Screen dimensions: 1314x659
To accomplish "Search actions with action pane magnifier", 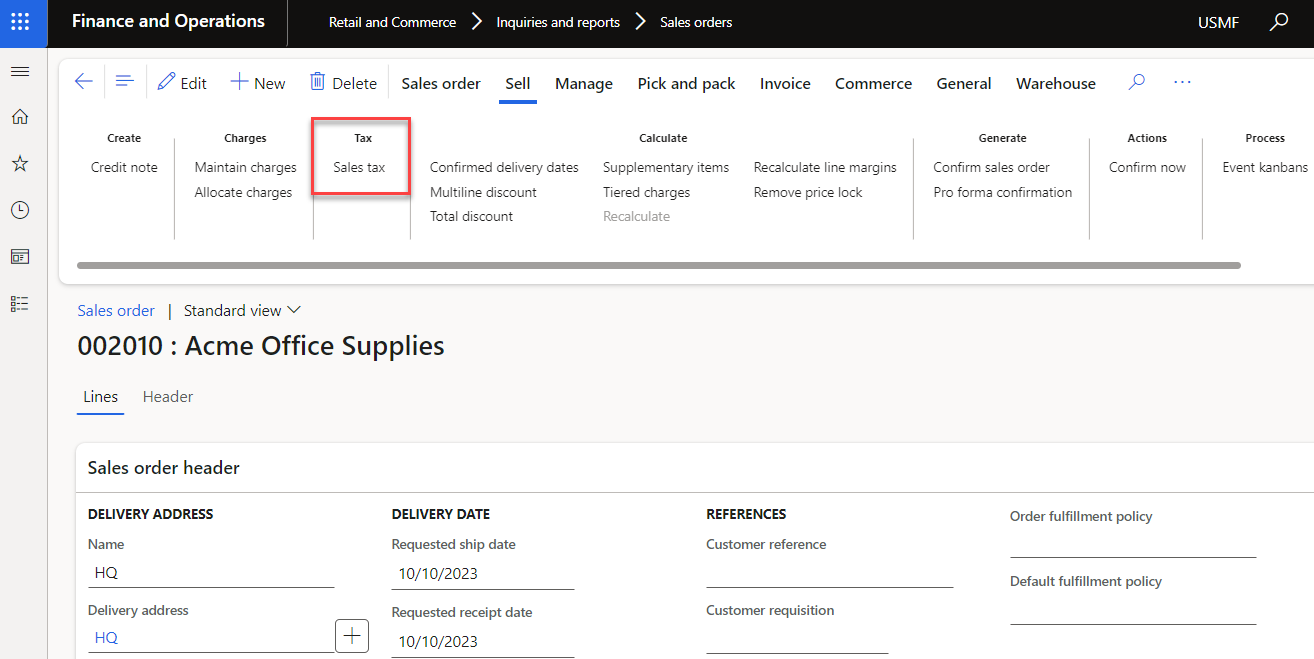I will pos(1136,82).
